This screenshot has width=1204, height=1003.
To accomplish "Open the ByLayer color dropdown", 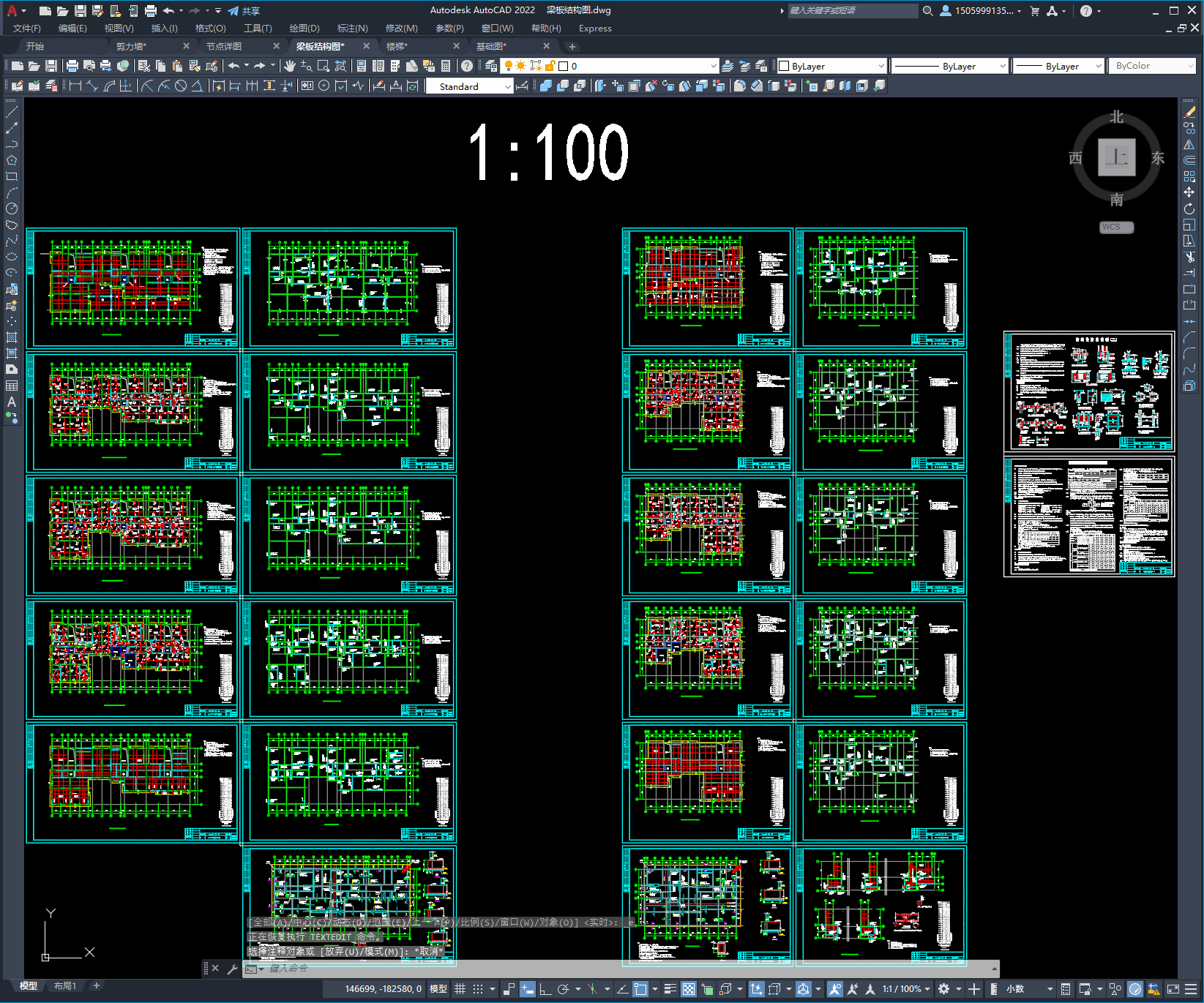I will (x=831, y=66).
